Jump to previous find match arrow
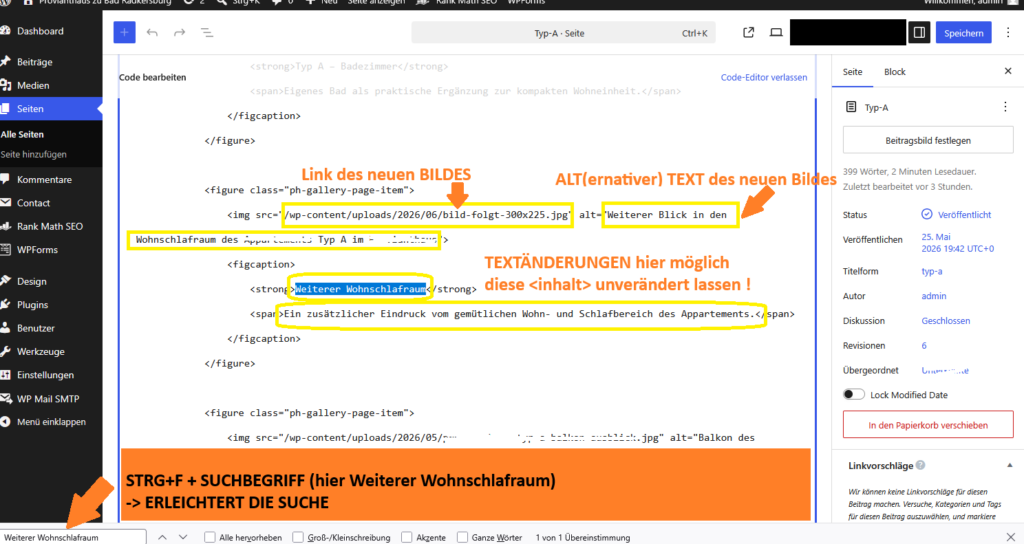The width and height of the screenshot is (1024, 544). click(x=162, y=537)
